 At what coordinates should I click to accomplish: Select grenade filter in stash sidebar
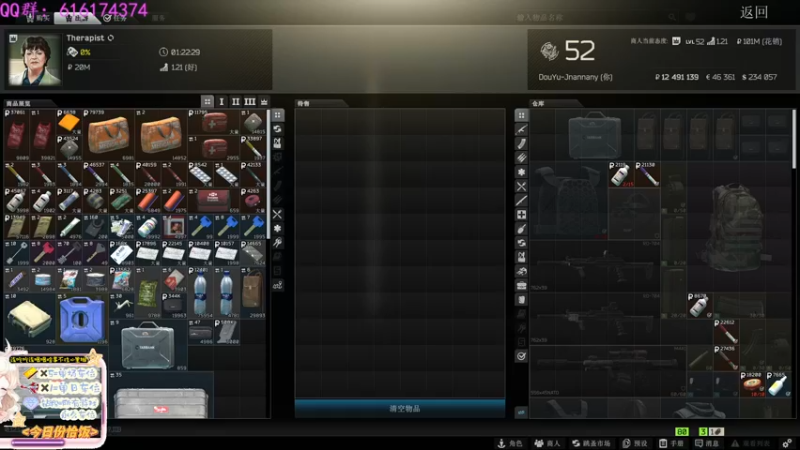coord(521,229)
